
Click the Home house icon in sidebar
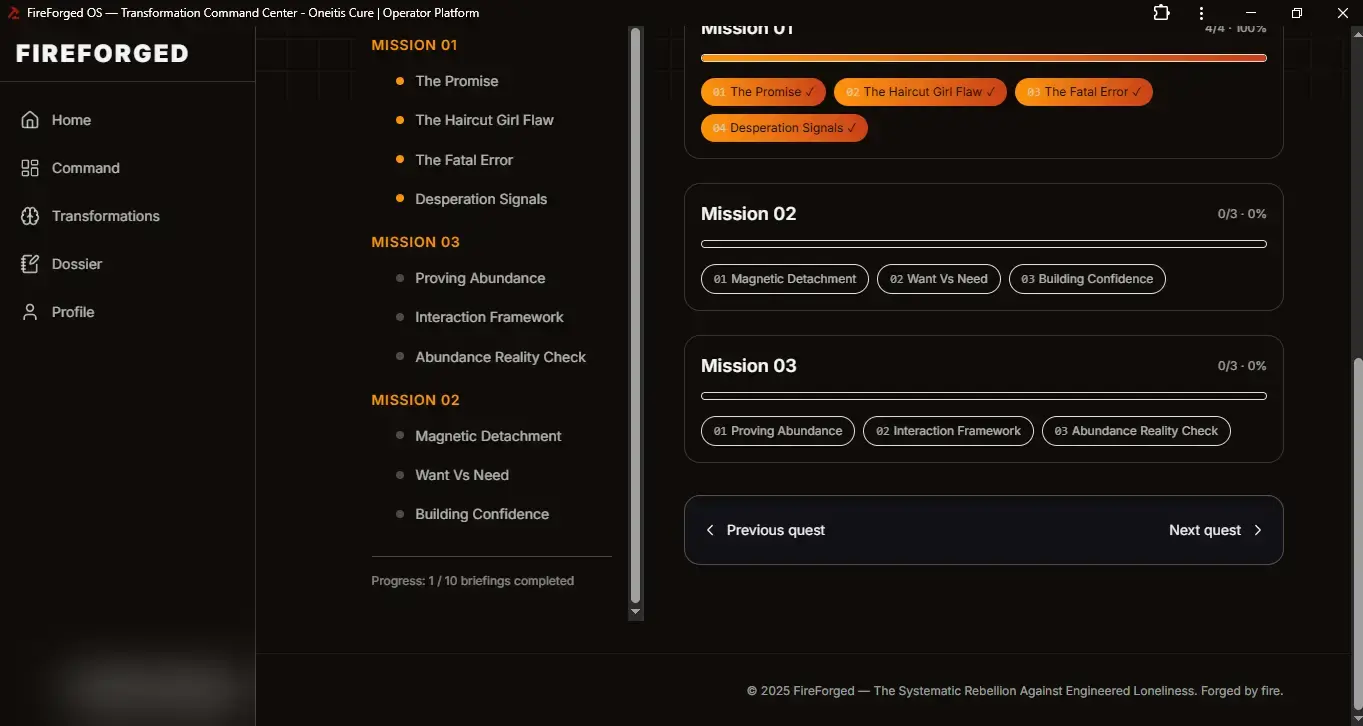(x=30, y=120)
